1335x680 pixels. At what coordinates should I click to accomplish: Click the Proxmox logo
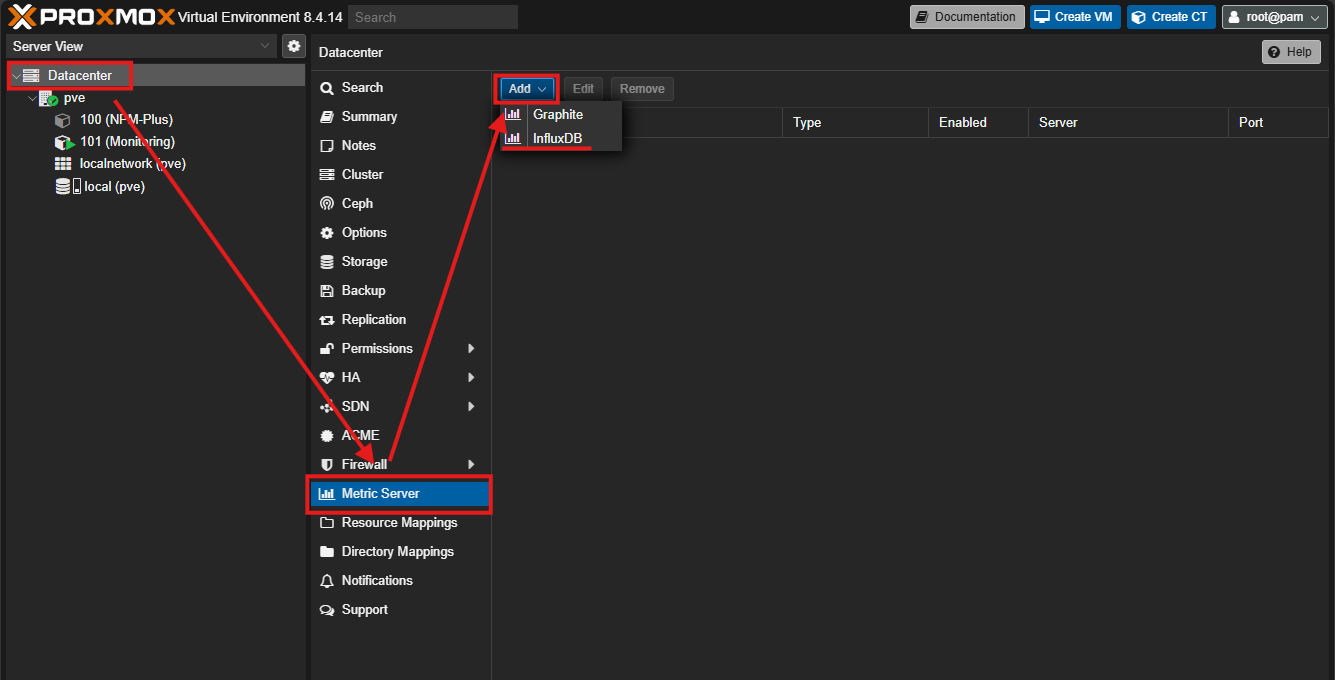point(91,16)
